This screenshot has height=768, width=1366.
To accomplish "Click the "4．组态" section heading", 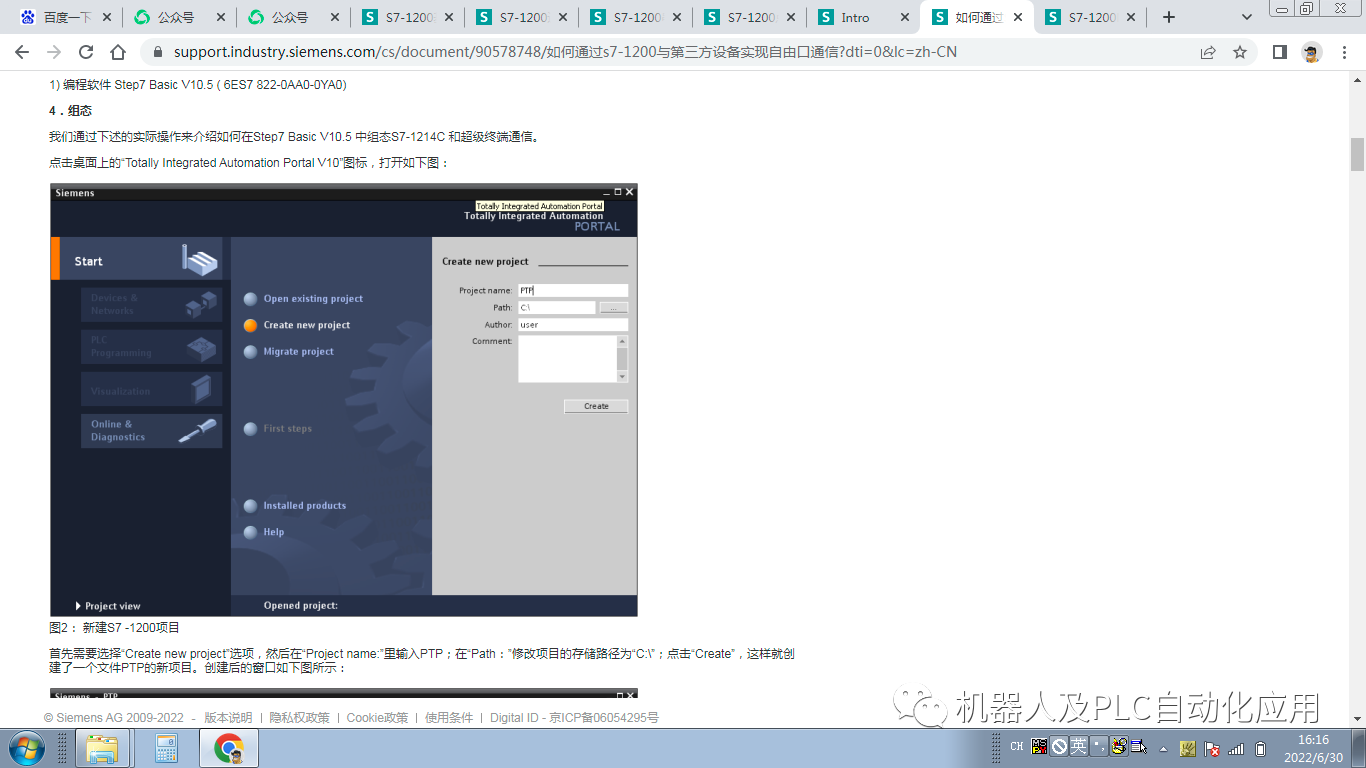I will click(70, 111).
